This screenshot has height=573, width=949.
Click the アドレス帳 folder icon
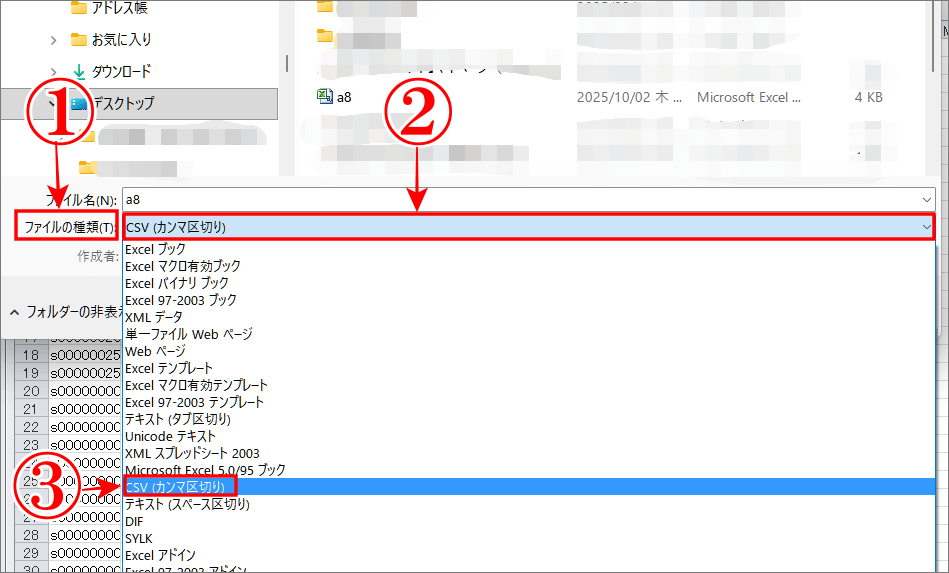pos(79,8)
